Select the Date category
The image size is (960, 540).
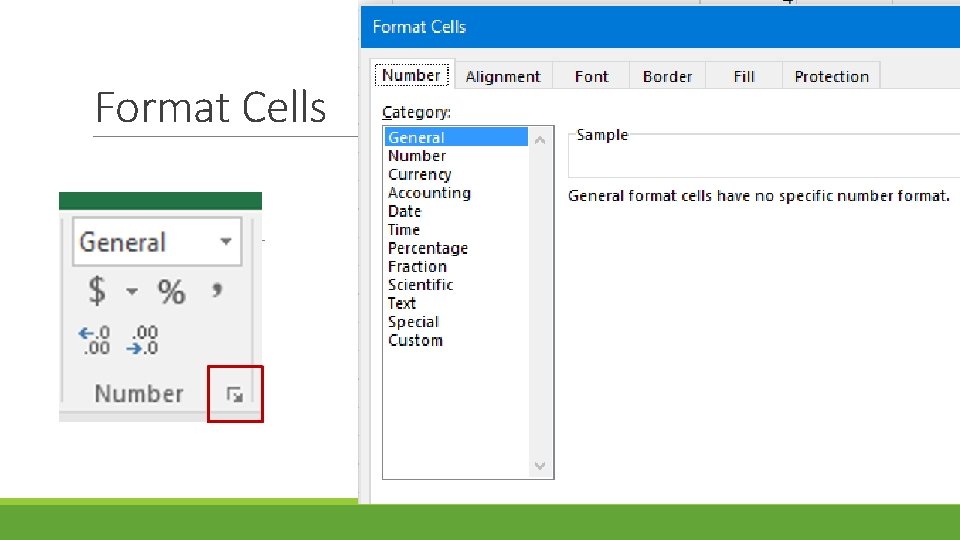click(x=456, y=211)
